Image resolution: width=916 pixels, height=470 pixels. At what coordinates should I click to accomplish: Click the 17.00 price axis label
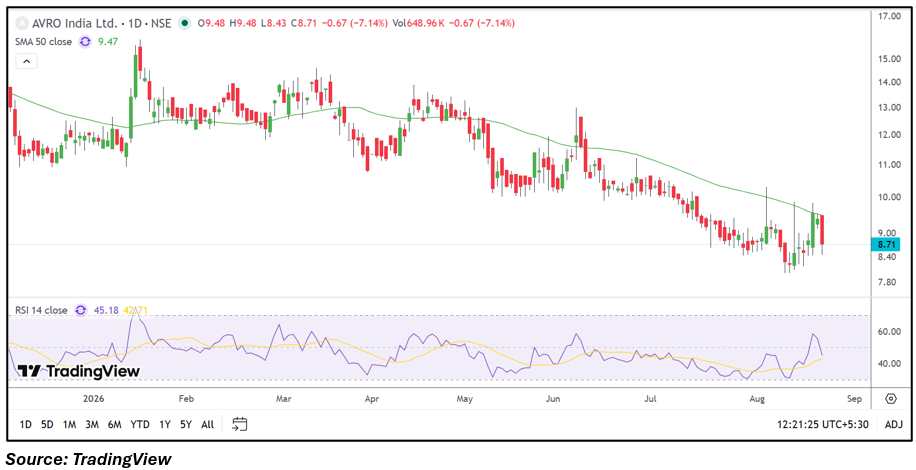(891, 16)
